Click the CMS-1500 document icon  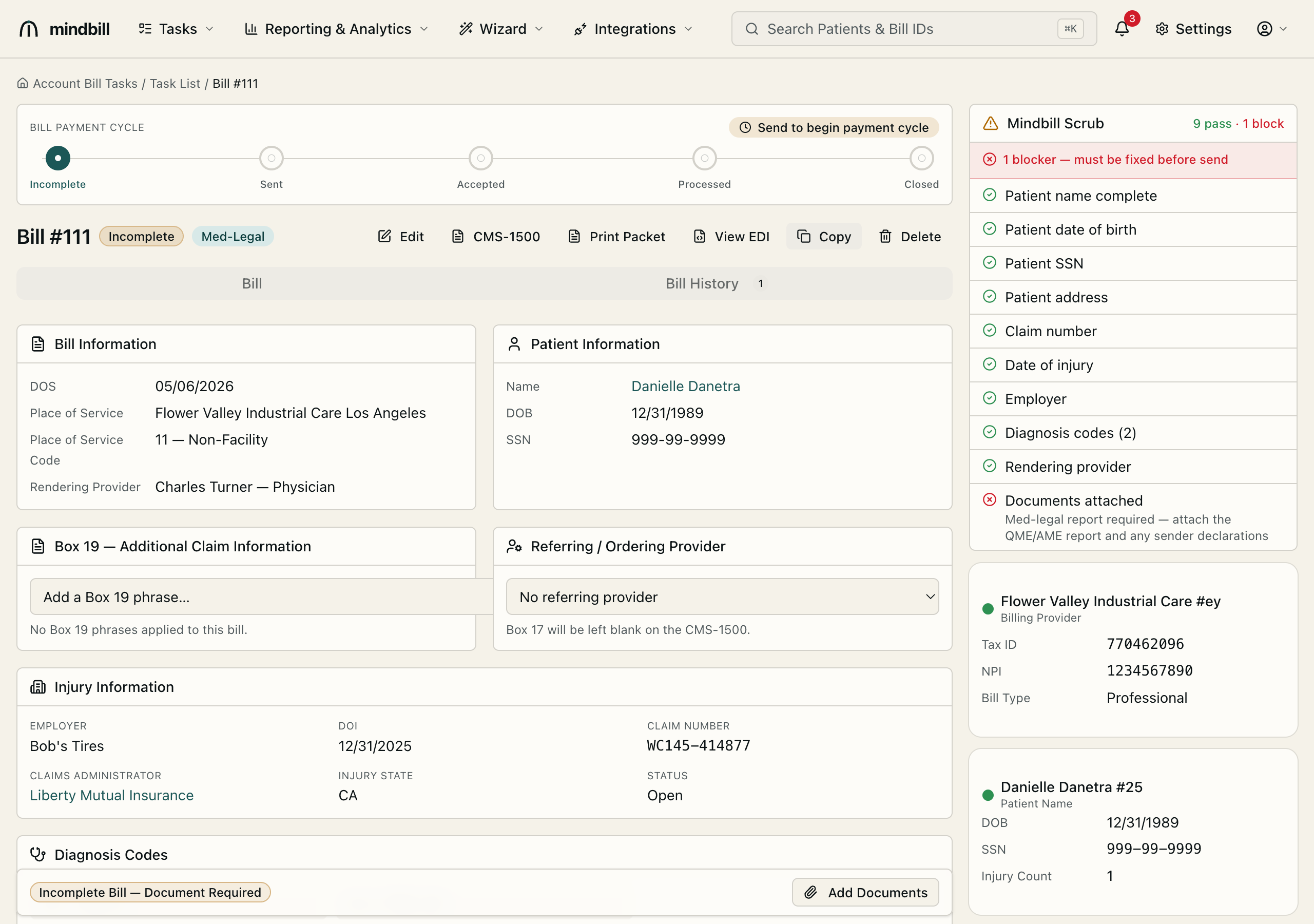tap(457, 236)
